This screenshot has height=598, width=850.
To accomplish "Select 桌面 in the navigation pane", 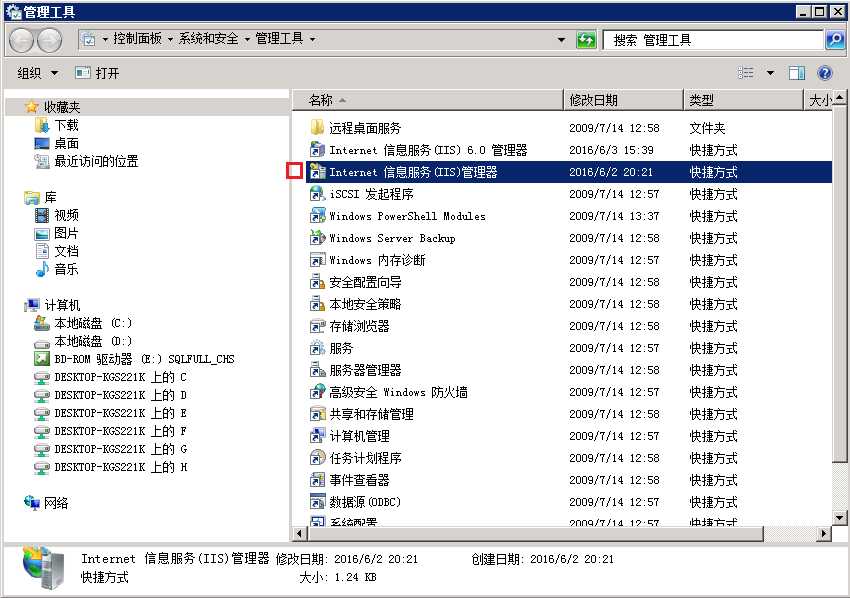I will [66, 143].
